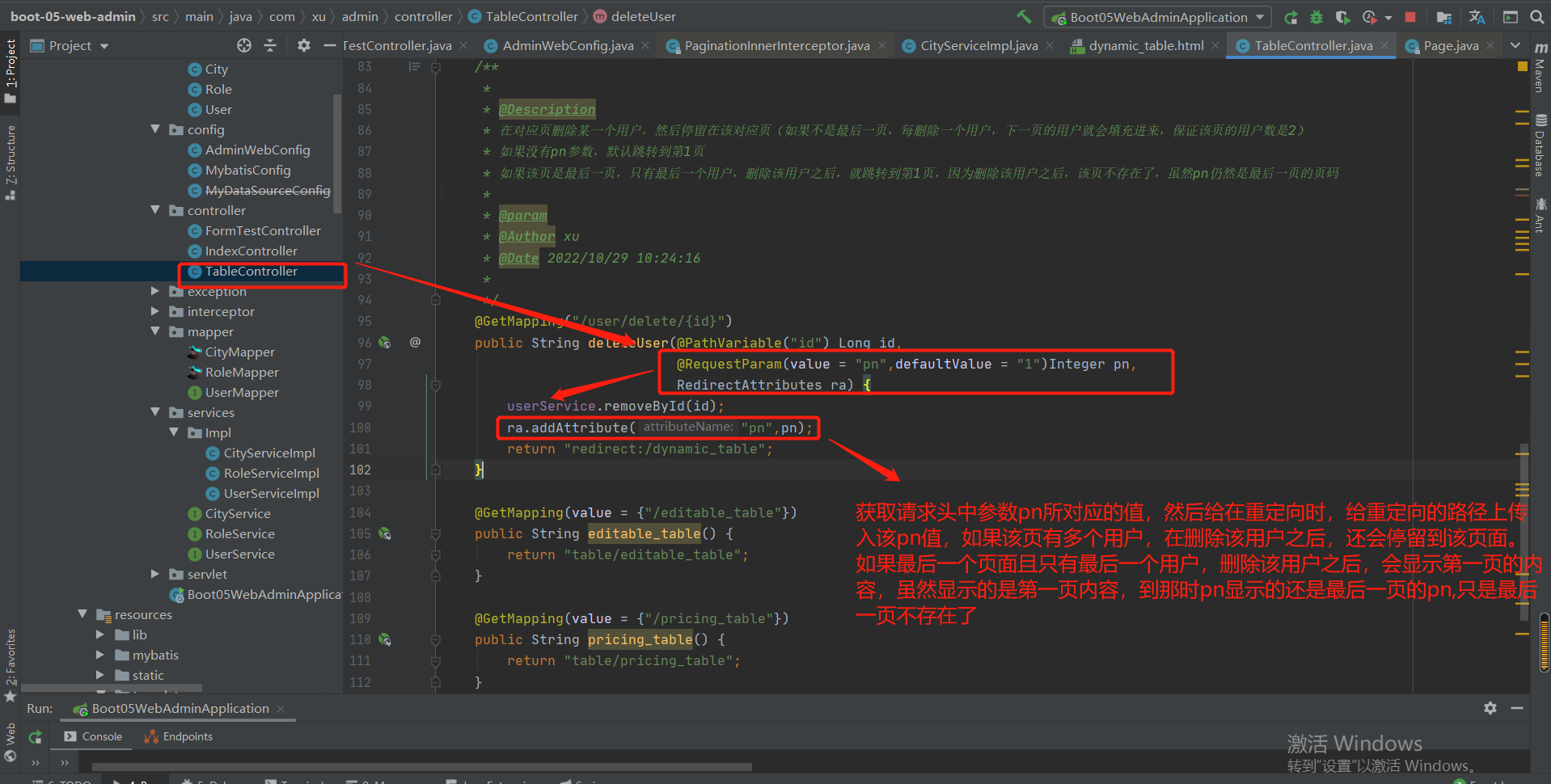Click TableController in breadcrumb path
1551x784 pixels.
[531, 17]
